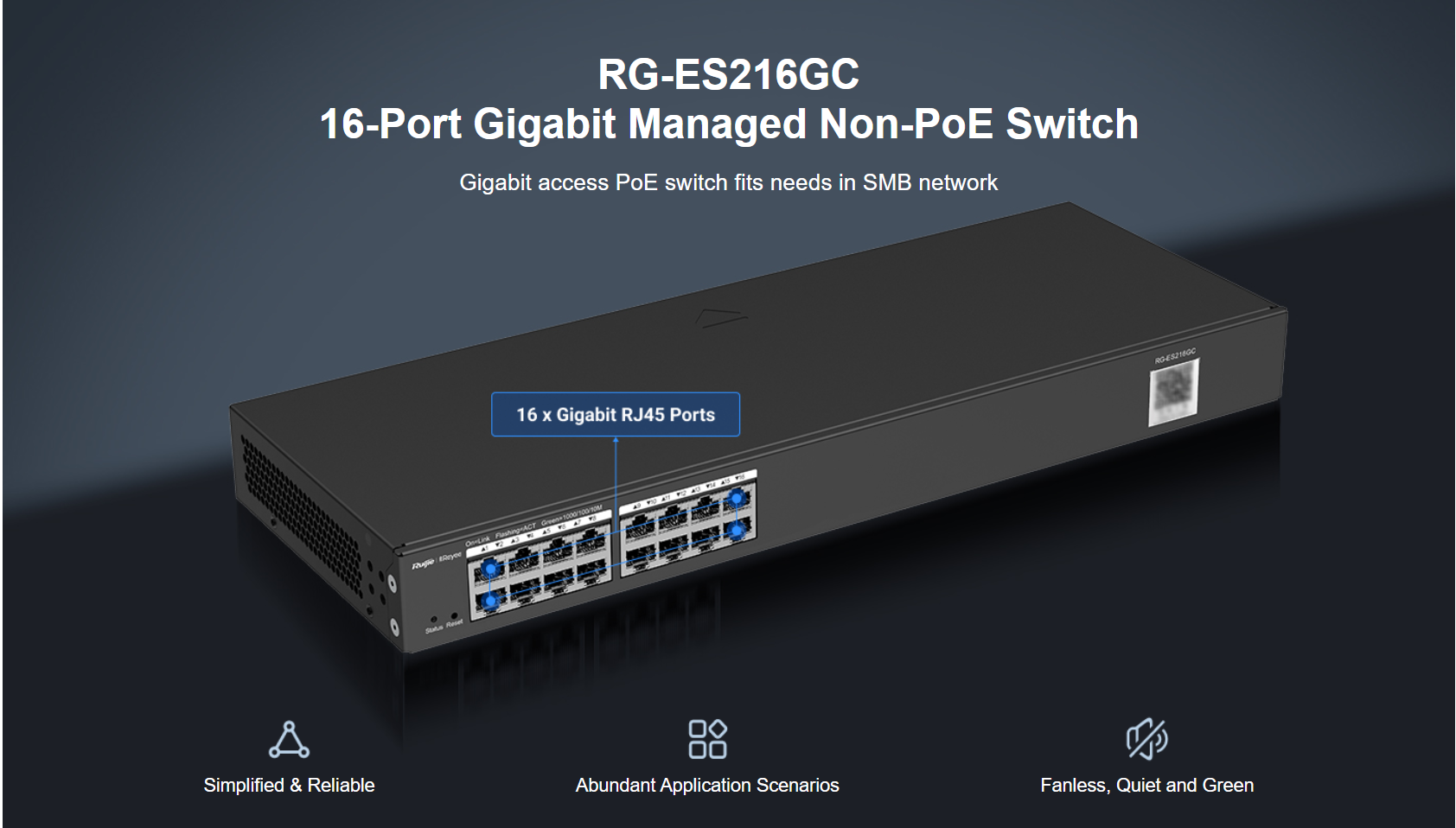1456x828 pixels.
Task: Click the Abundant Application Scenarios grid icon
Action: 707,739
